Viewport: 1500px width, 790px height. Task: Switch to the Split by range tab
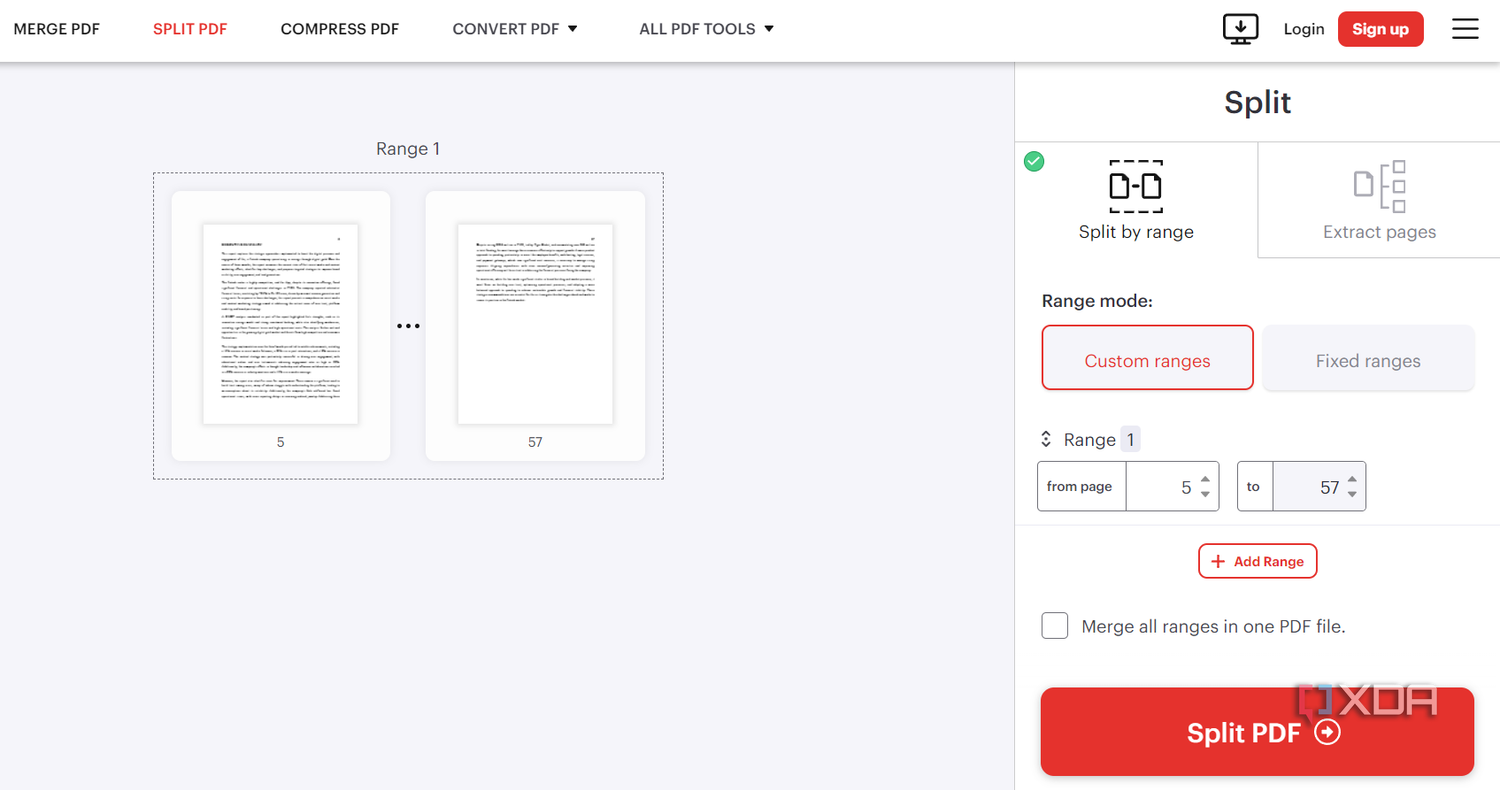coord(1136,200)
